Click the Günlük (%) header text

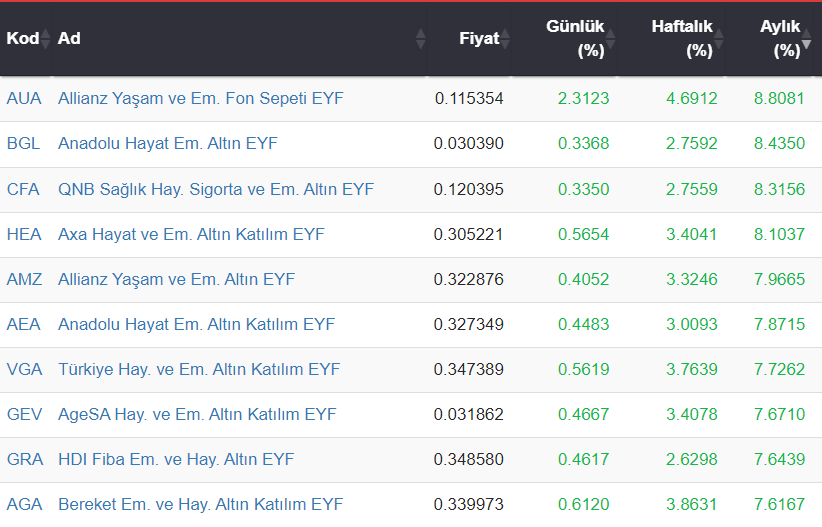(x=576, y=38)
